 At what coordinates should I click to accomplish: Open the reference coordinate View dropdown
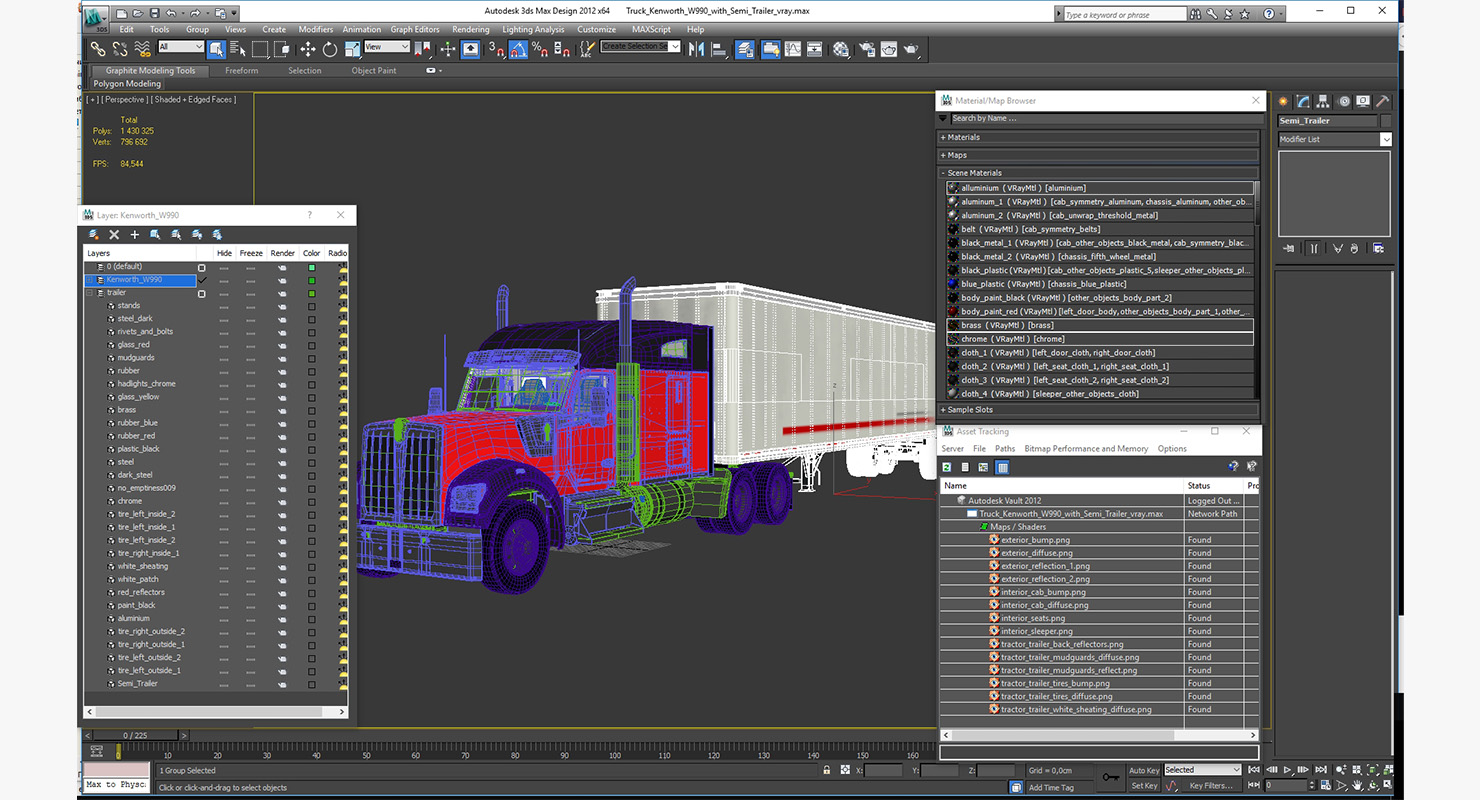(387, 47)
